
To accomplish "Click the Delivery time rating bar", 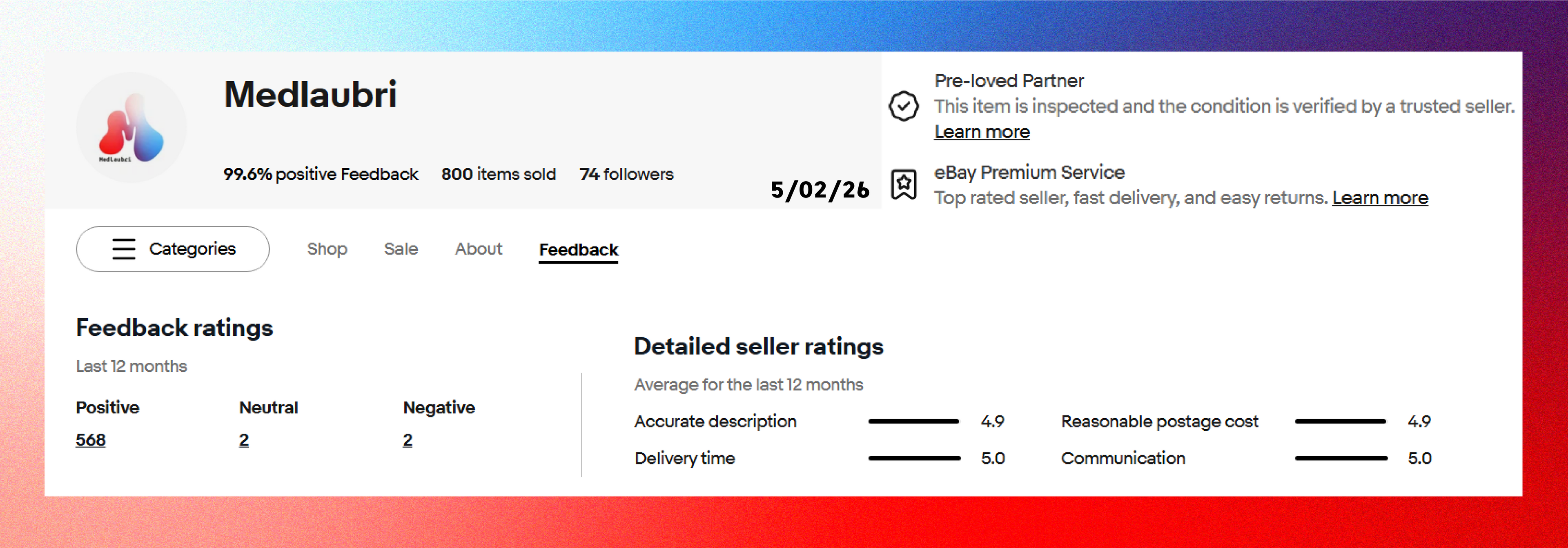I will [x=914, y=459].
